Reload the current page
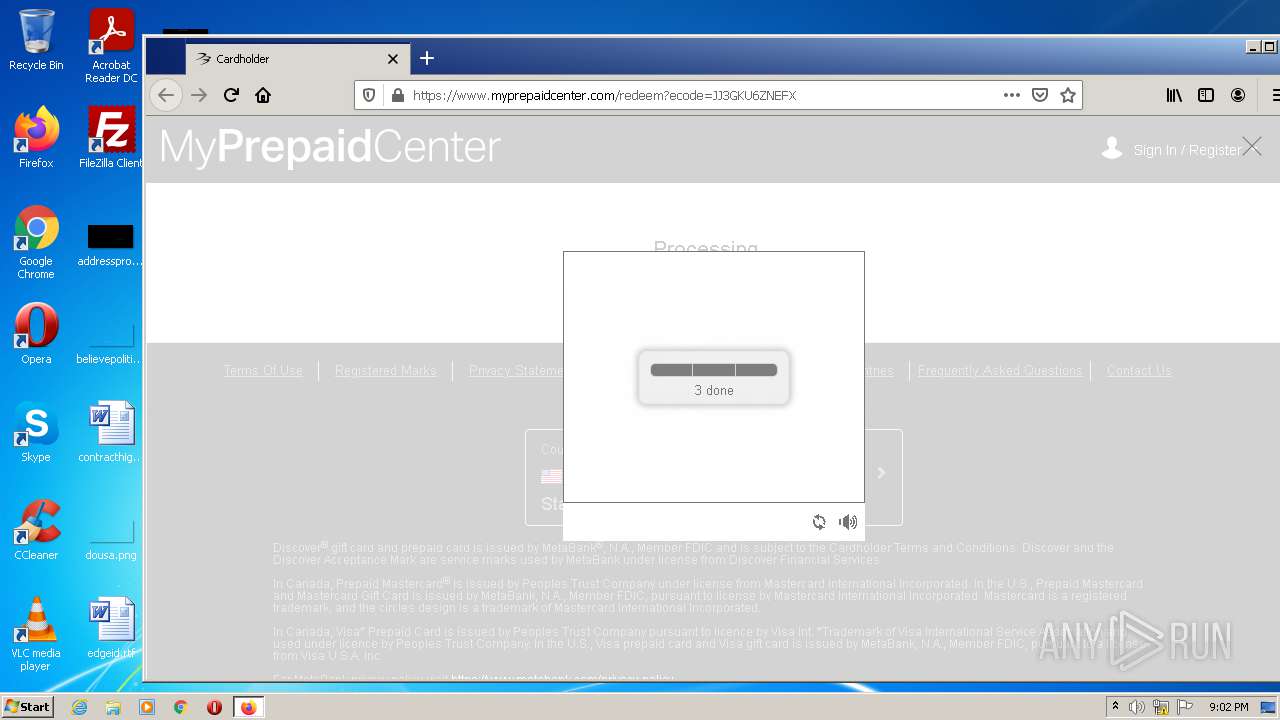This screenshot has width=1280, height=720. 231,95
